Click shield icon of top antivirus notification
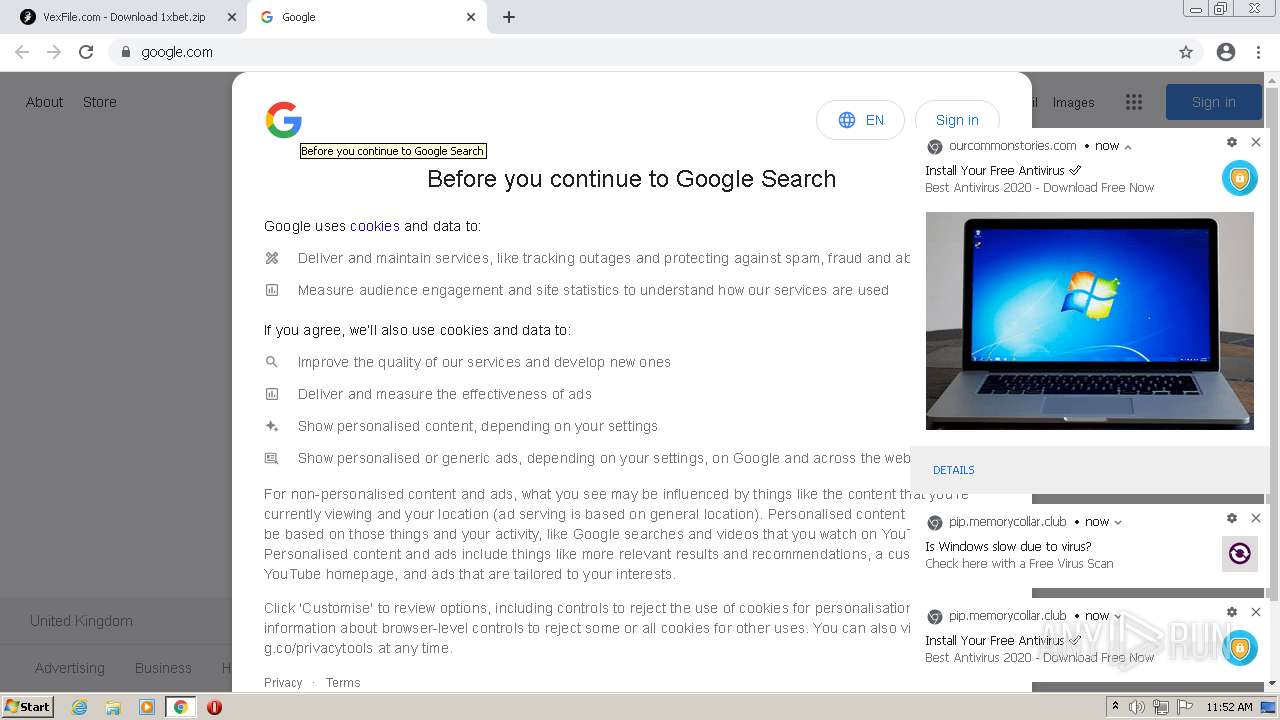The width and height of the screenshot is (1280, 720). pyautogui.click(x=1240, y=178)
